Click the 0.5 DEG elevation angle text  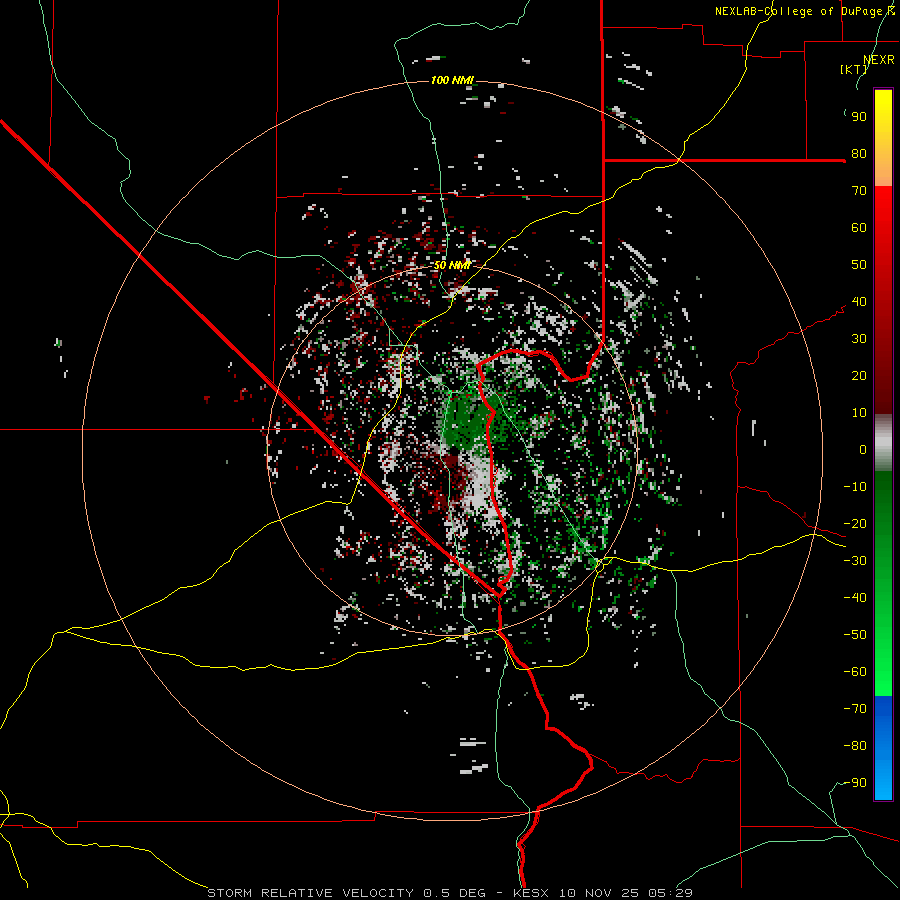454,893
